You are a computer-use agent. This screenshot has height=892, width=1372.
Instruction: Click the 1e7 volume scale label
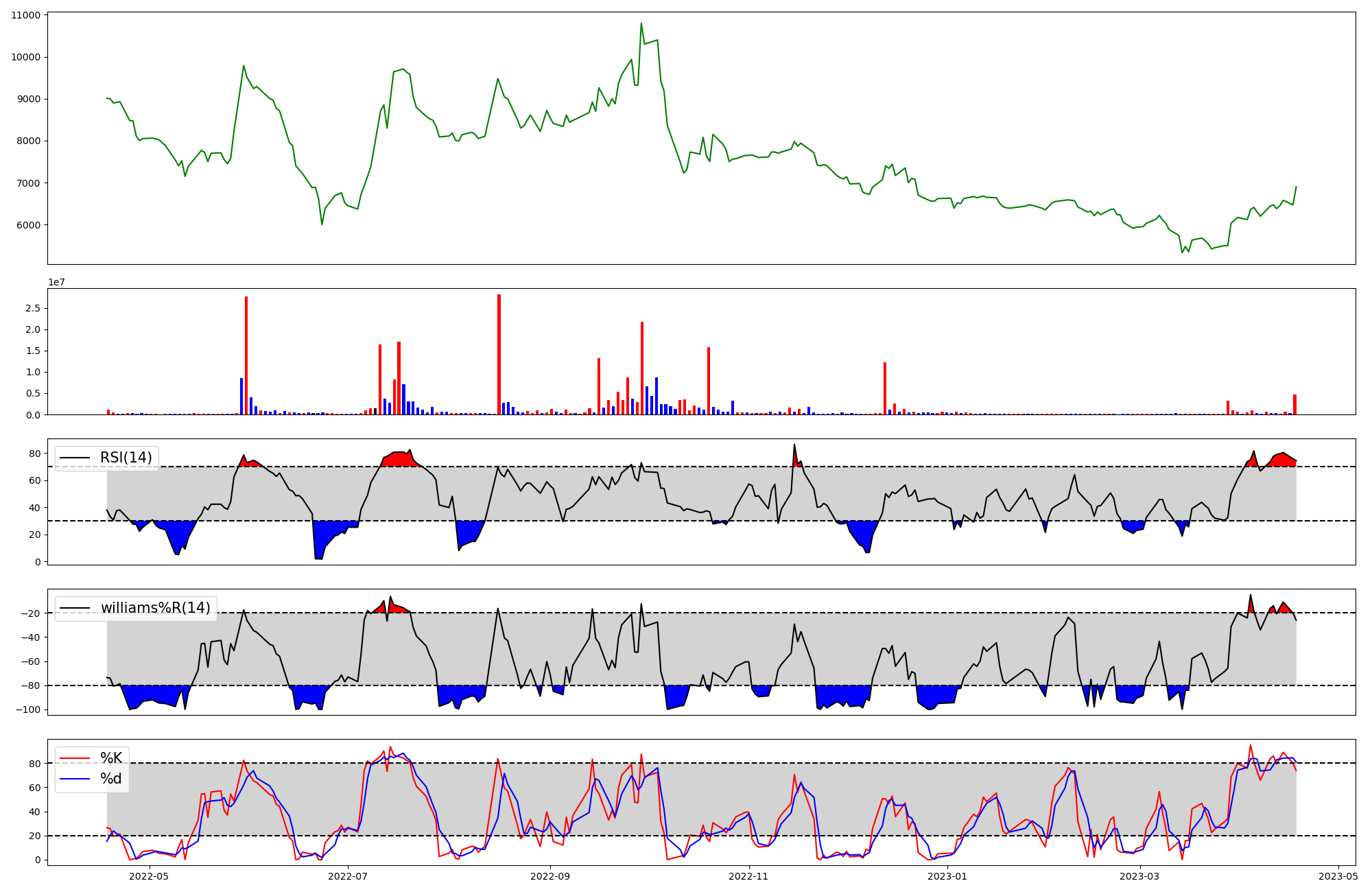[x=56, y=282]
